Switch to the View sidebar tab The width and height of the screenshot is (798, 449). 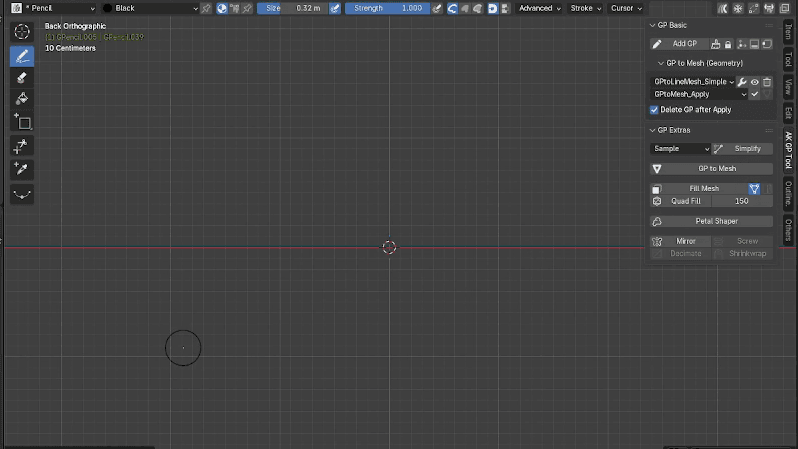[788, 87]
